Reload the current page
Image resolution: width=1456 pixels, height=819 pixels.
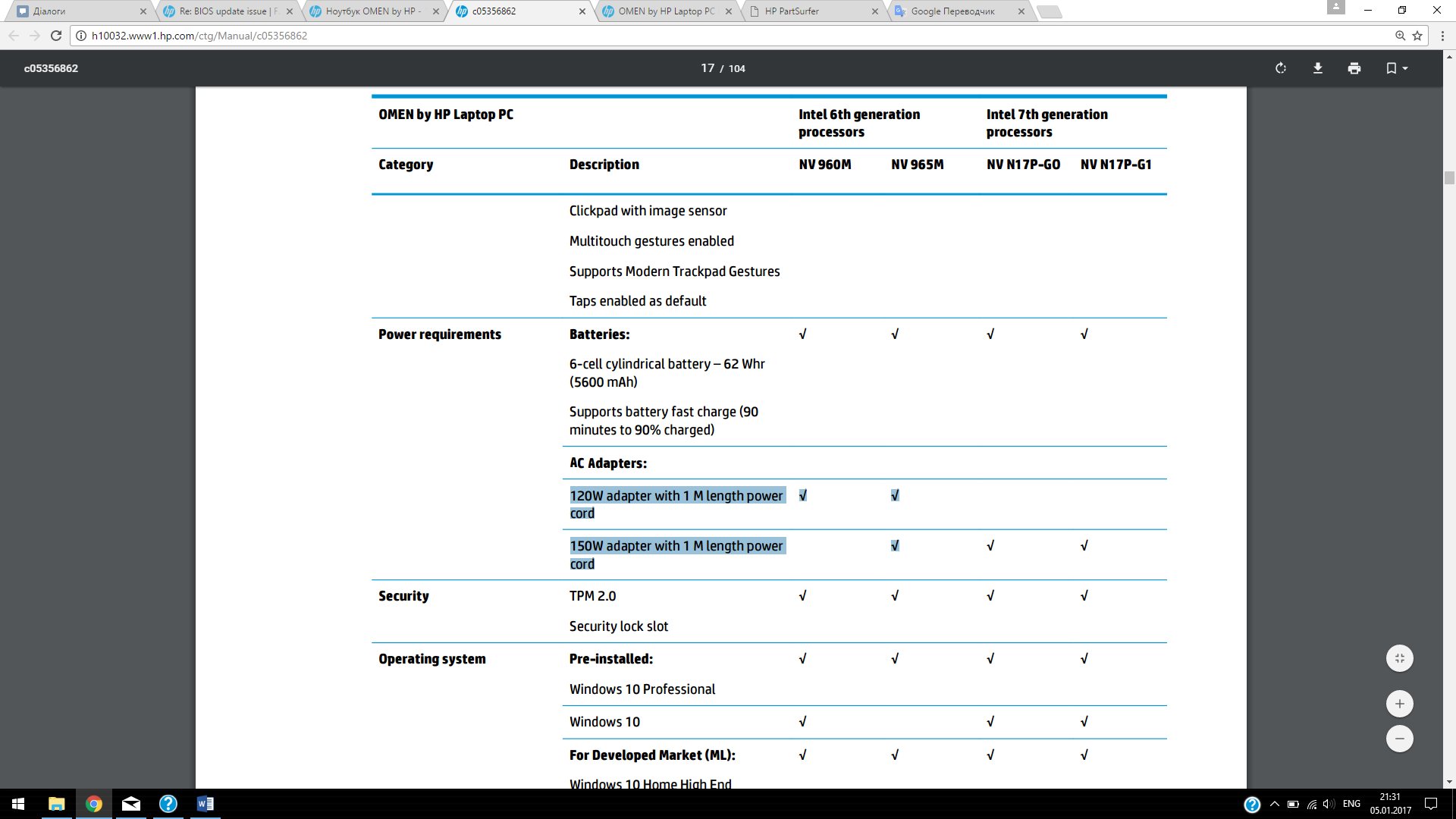[x=56, y=36]
